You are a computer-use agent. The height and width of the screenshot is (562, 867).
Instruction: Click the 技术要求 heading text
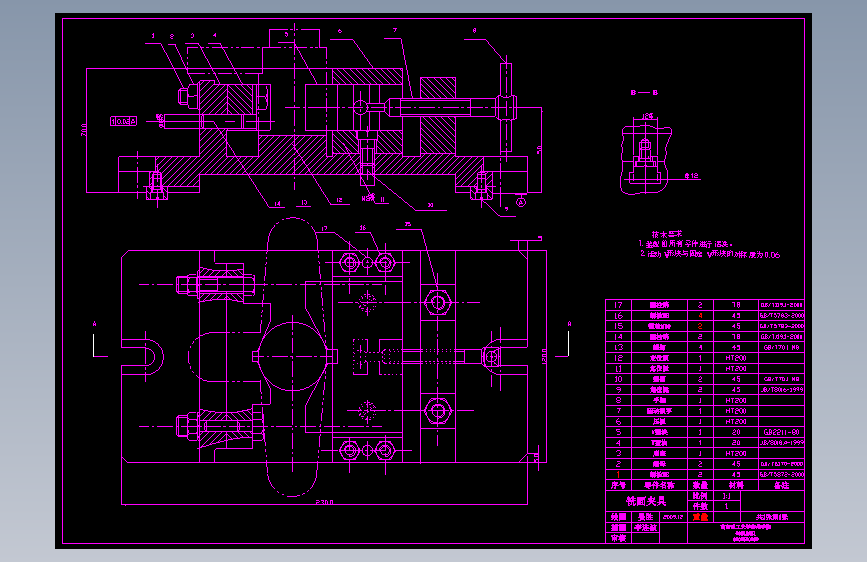point(667,234)
